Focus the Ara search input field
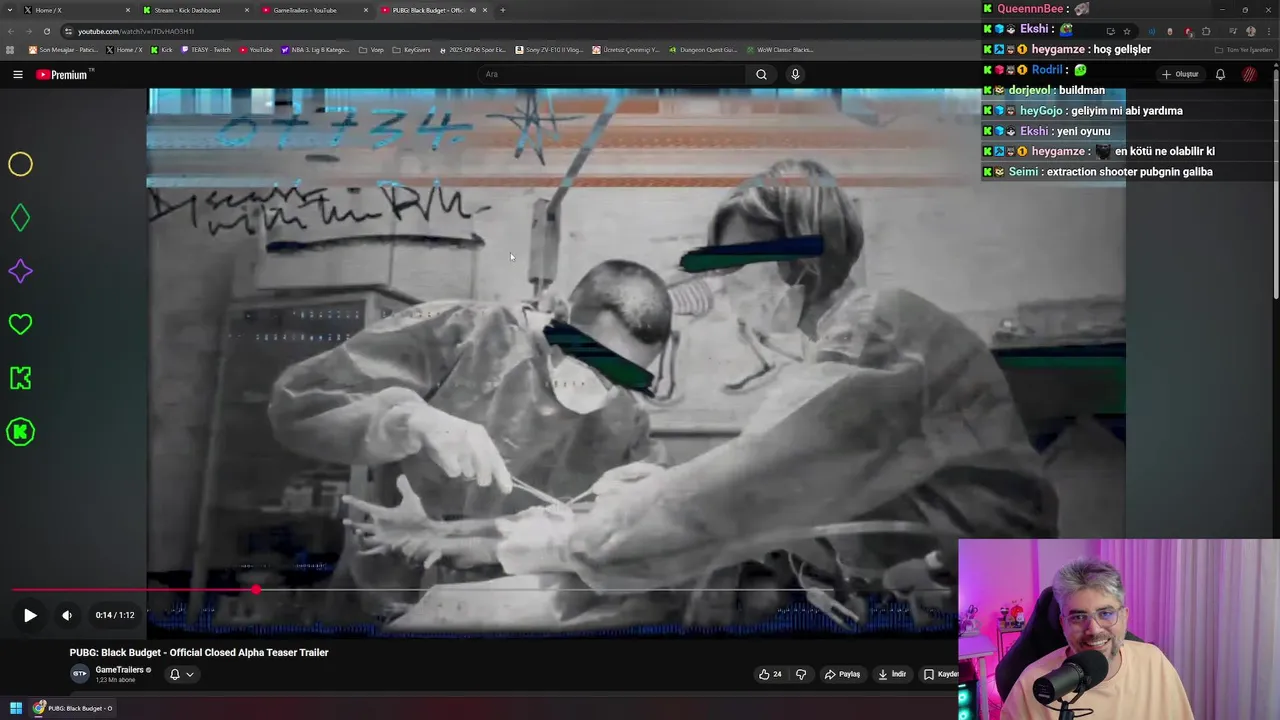This screenshot has height=720, width=1280. pyautogui.click(x=612, y=74)
